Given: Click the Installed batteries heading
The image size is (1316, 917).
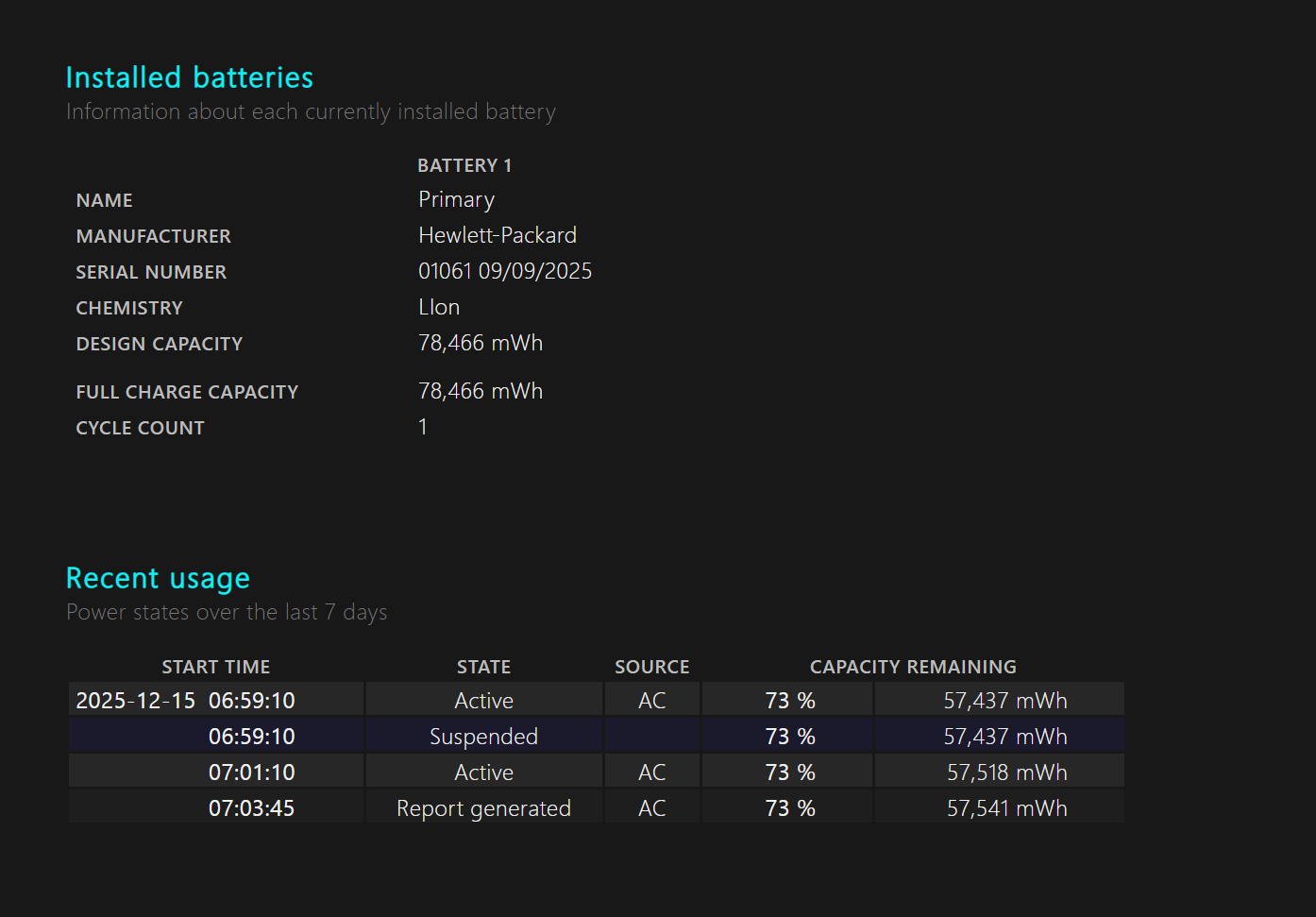Looking at the screenshot, I should click(x=189, y=77).
